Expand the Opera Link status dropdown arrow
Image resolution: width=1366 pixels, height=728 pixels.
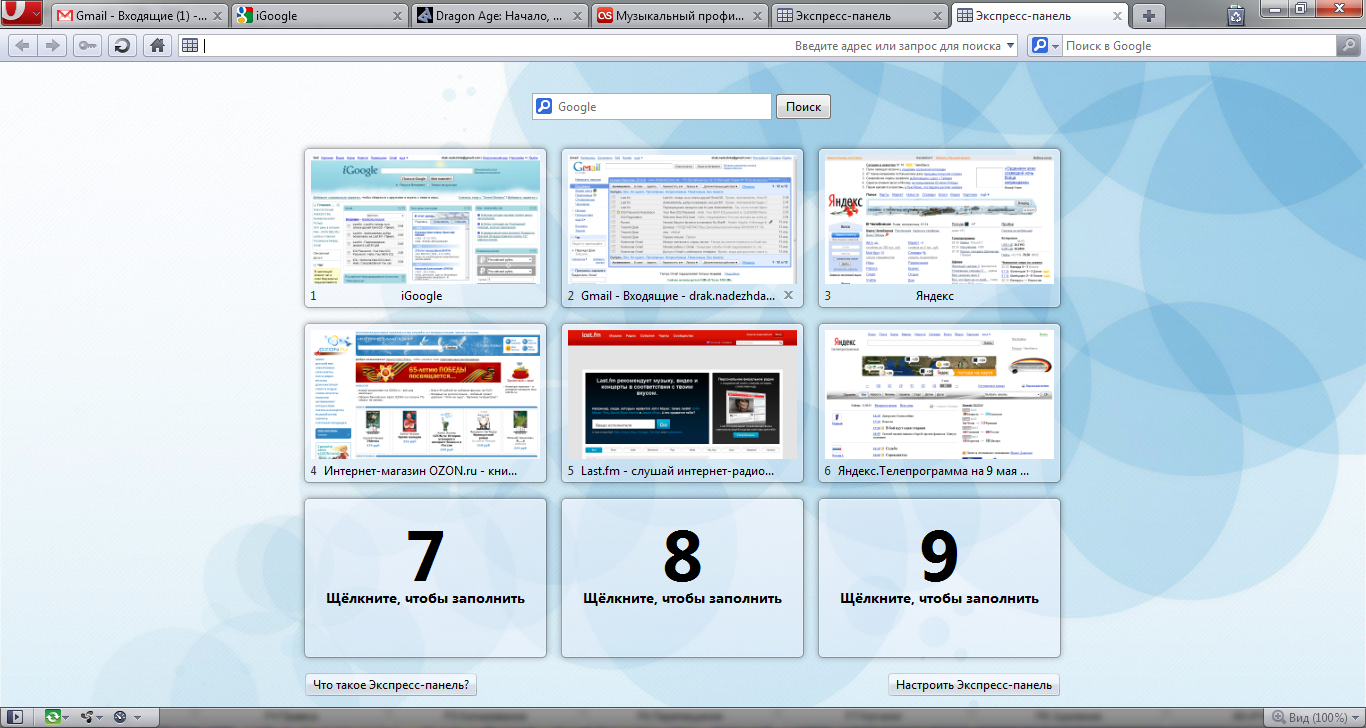pos(66,717)
